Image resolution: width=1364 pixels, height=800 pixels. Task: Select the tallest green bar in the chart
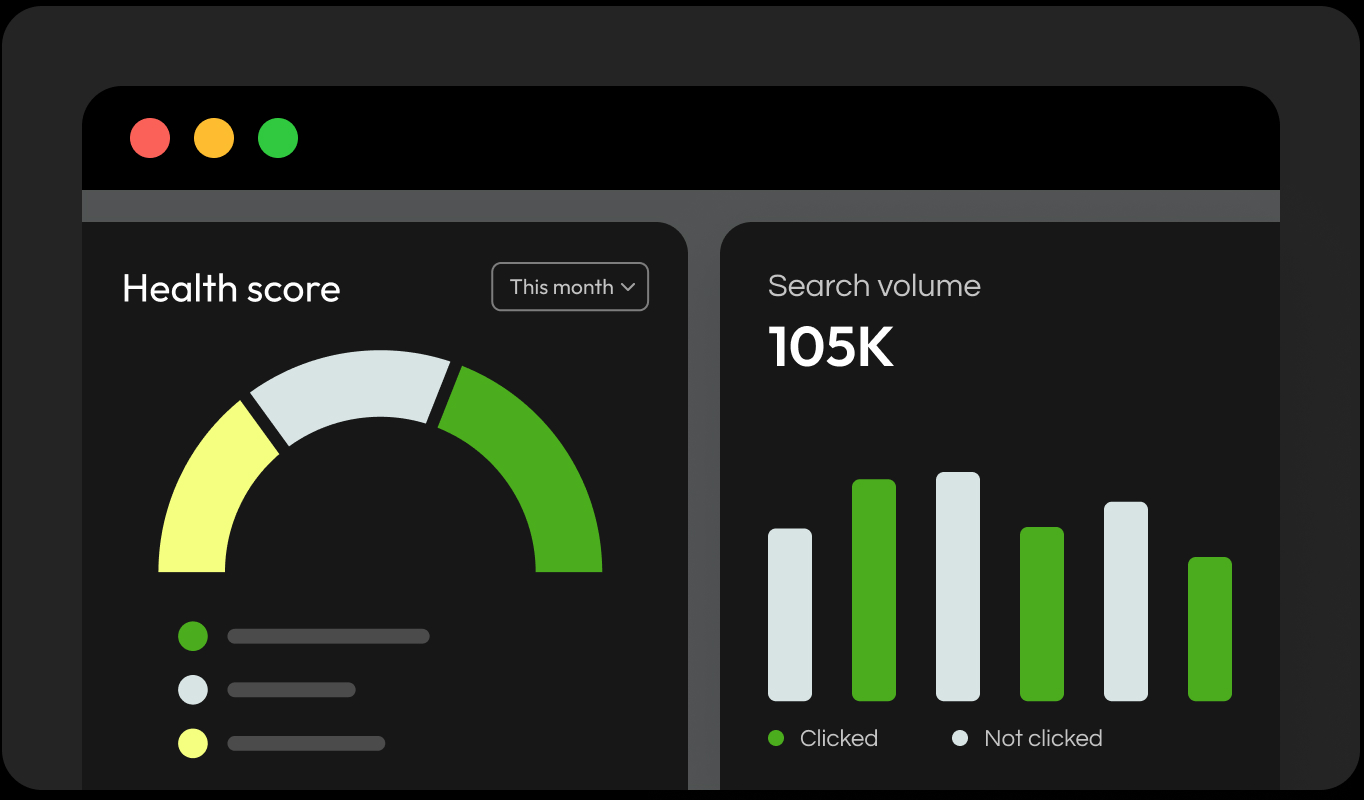pos(874,590)
